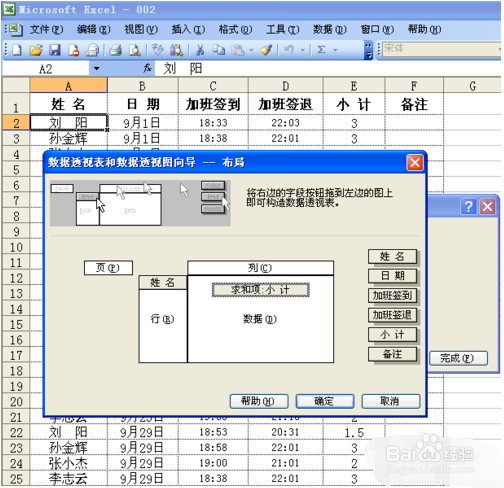Image resolution: width=504 pixels, height=488 pixels.
Task: Click cell 18:33 in row 2
Action: click(x=213, y=123)
